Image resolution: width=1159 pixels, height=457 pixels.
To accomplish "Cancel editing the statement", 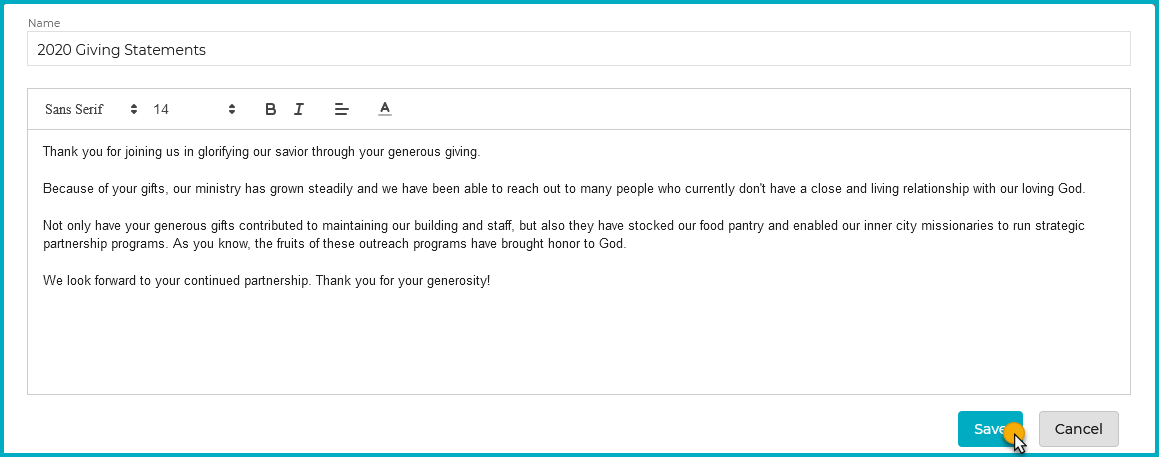I will tap(1078, 429).
